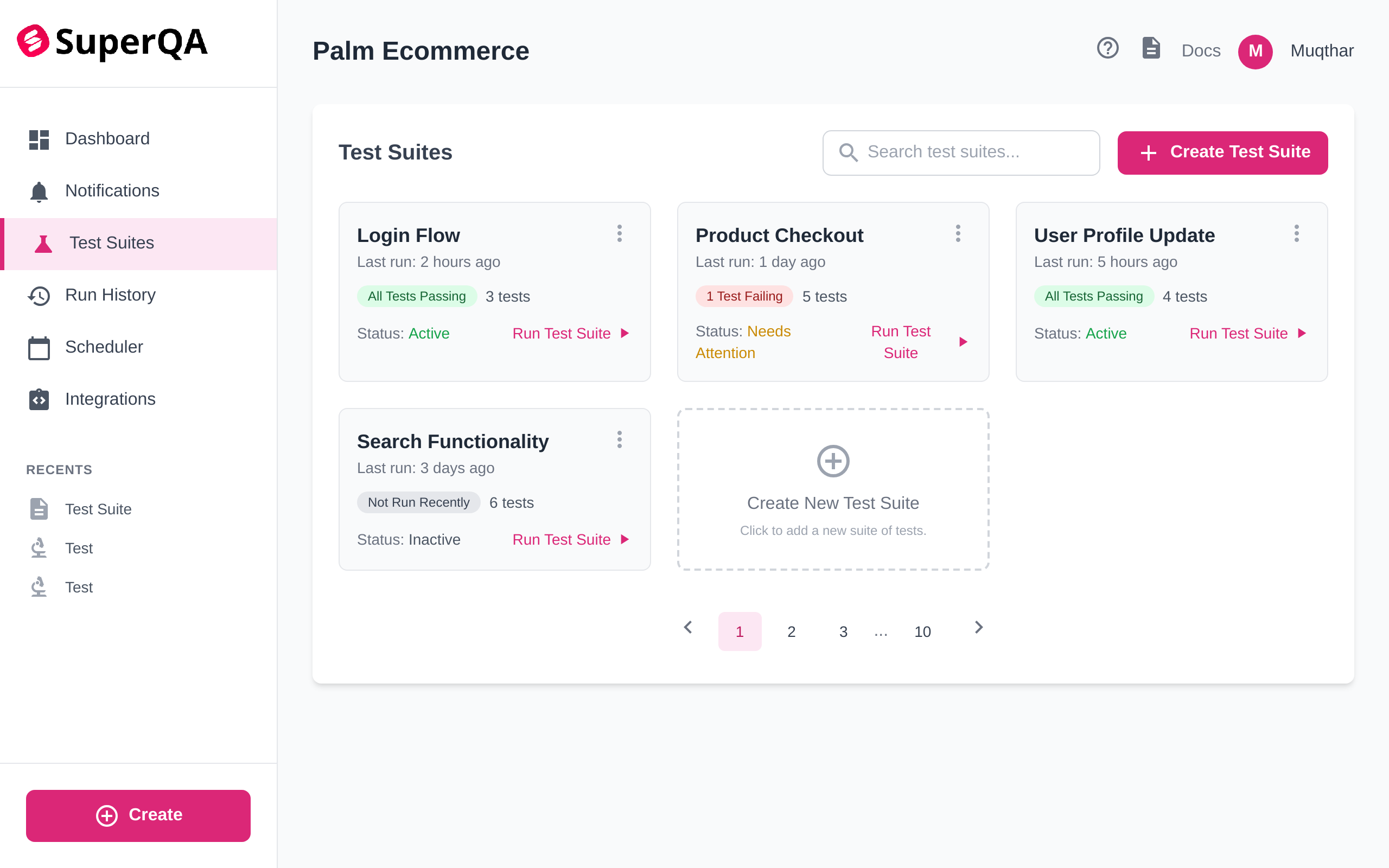Click the document icon next to Docs
Viewport: 1389px width, 868px height.
[1151, 48]
